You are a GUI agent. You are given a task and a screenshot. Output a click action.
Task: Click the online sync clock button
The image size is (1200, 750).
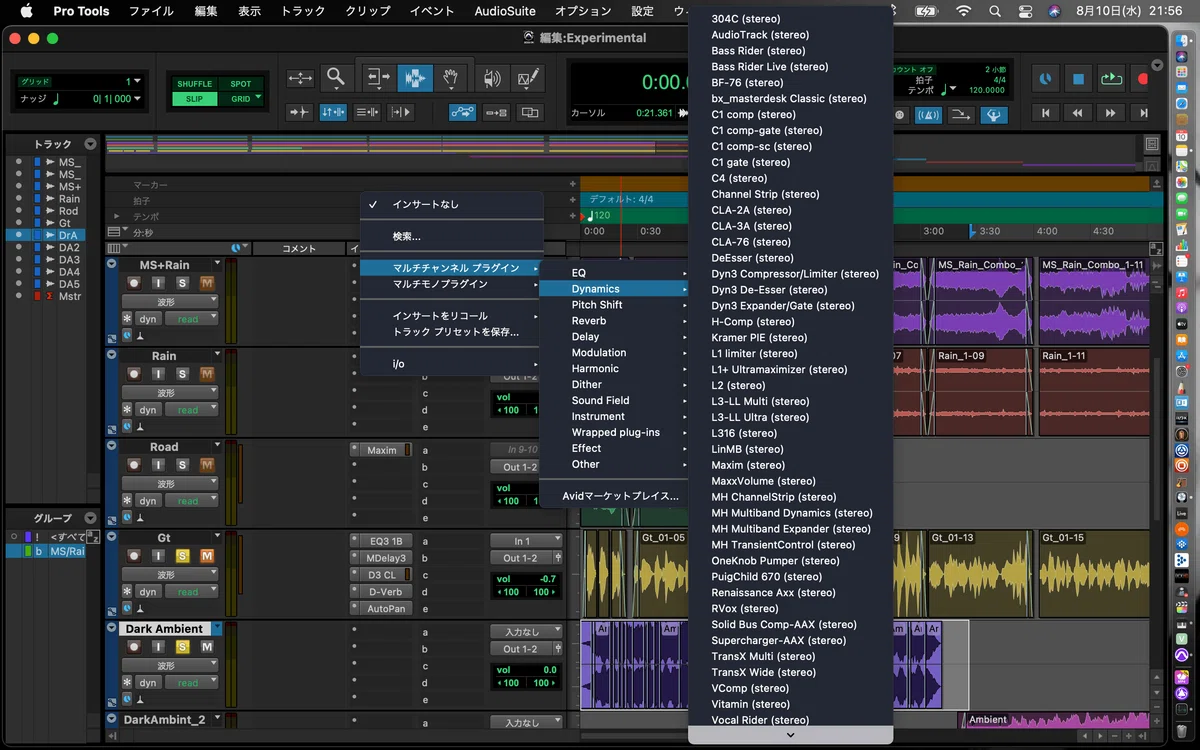pyautogui.click(x=1045, y=78)
